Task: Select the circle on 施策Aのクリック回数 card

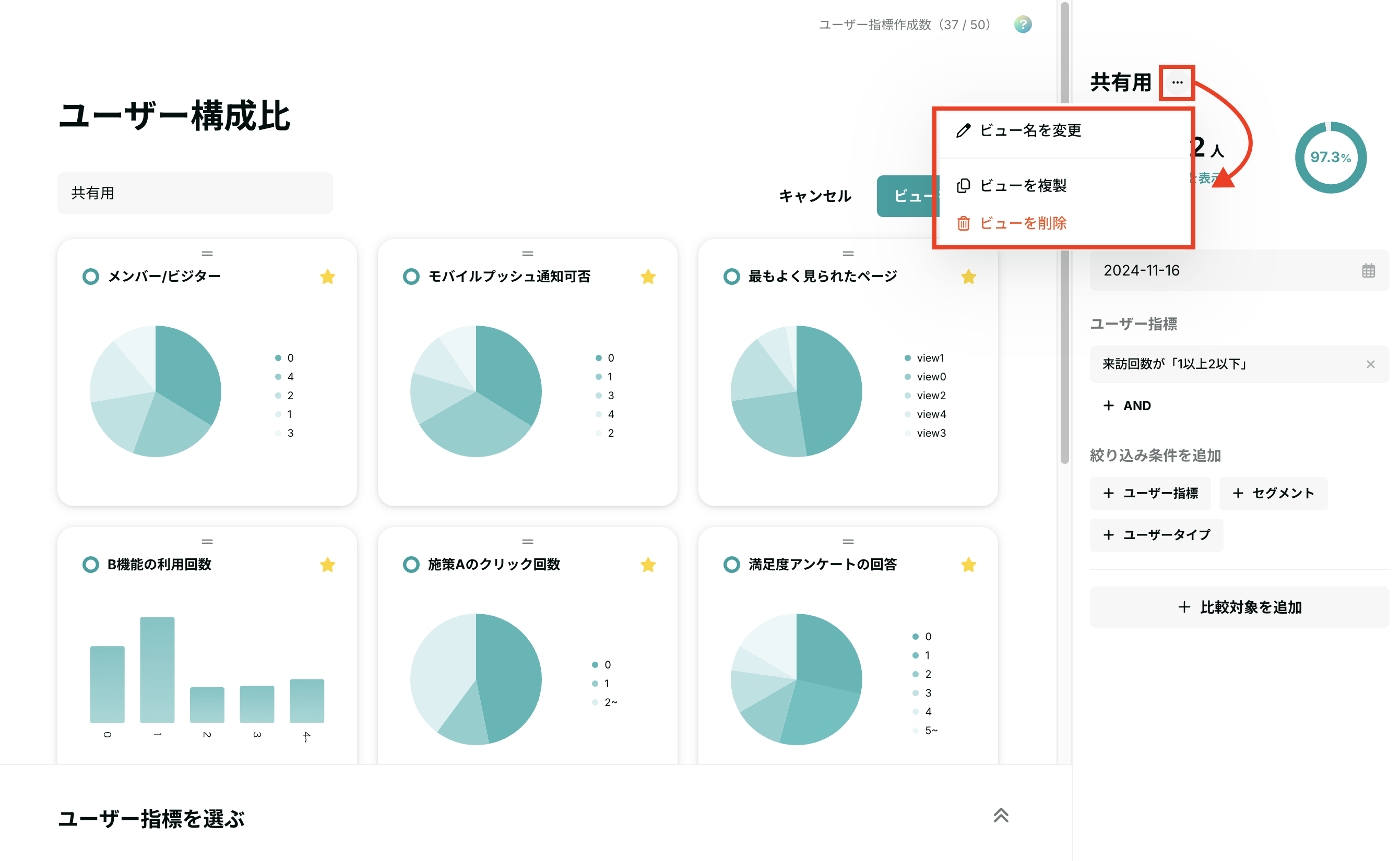Action: (x=411, y=565)
